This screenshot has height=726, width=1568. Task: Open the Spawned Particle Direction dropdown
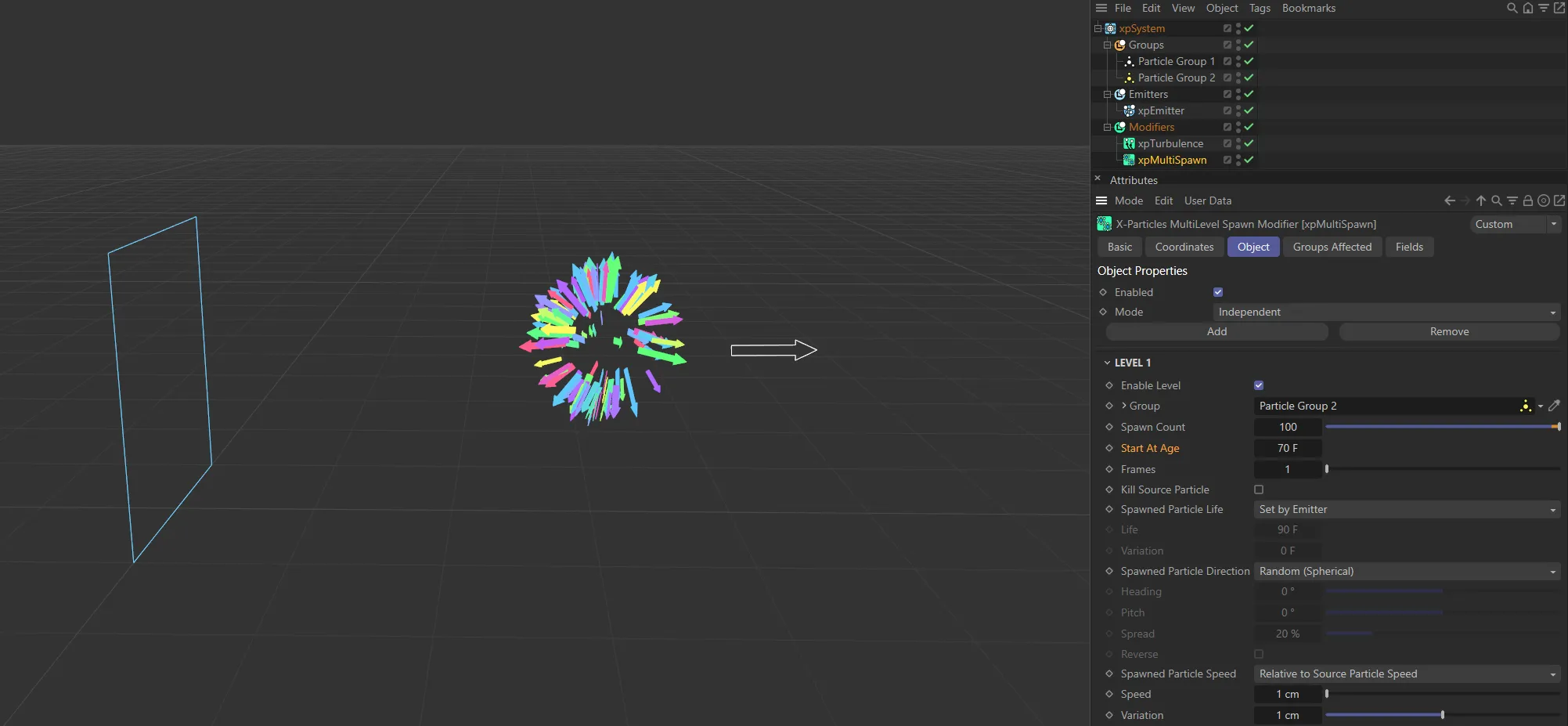tap(1406, 571)
